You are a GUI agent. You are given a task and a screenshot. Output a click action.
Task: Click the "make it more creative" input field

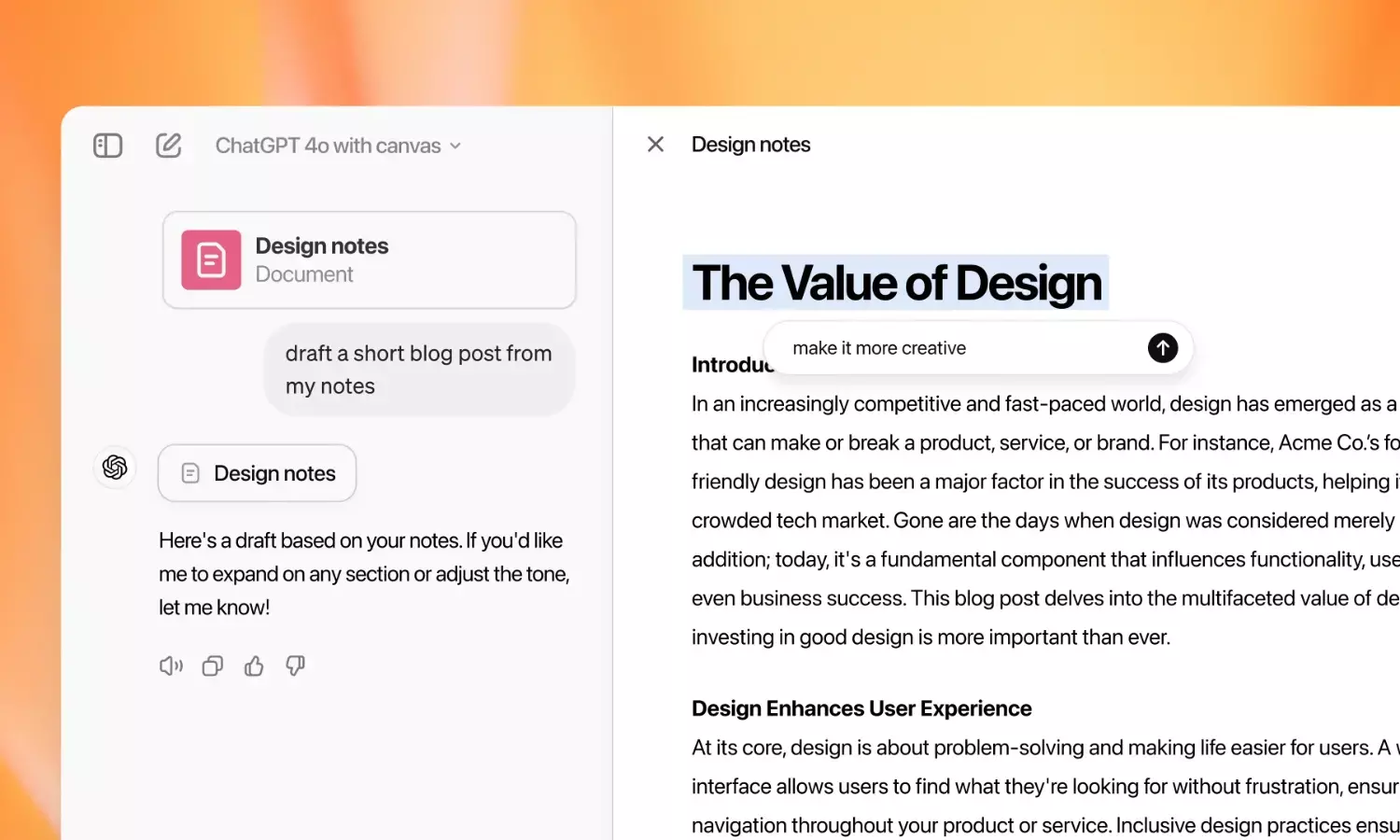(952, 348)
